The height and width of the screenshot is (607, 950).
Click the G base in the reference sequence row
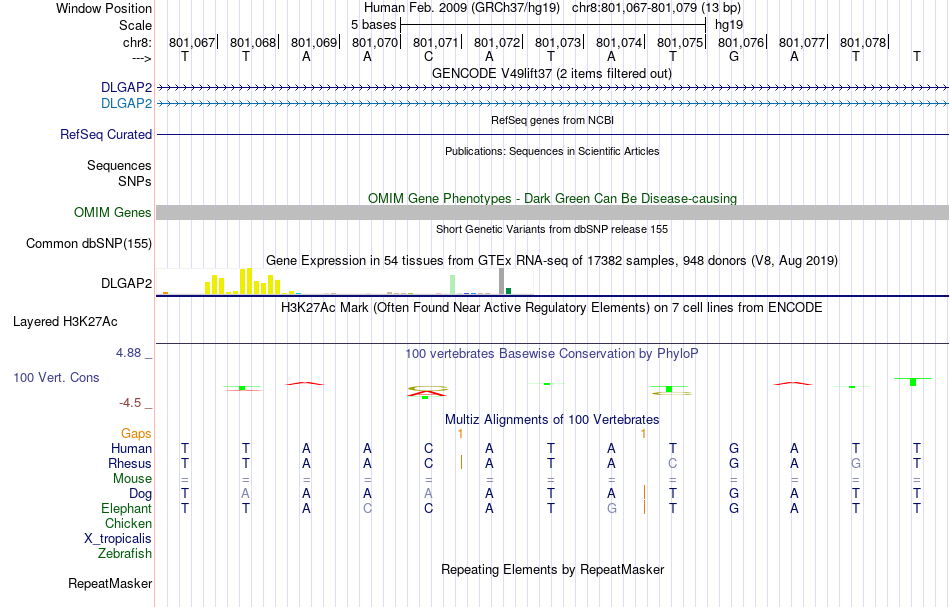(x=734, y=57)
